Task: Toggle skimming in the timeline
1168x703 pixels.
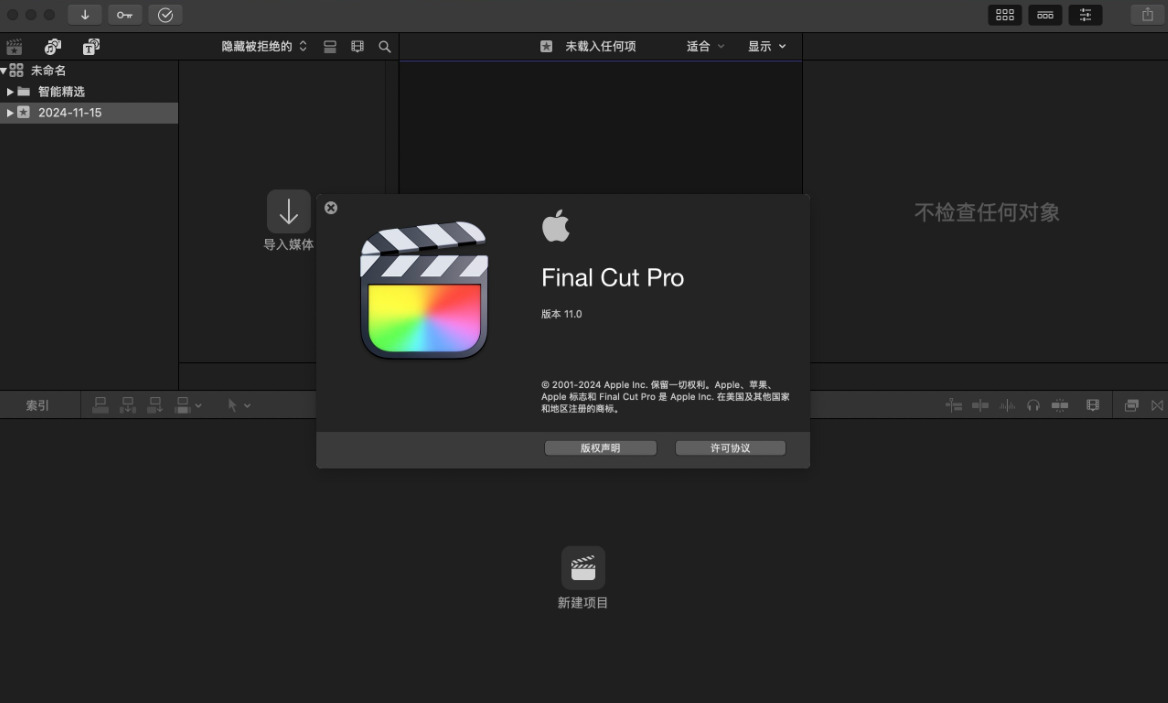Action: 953,405
